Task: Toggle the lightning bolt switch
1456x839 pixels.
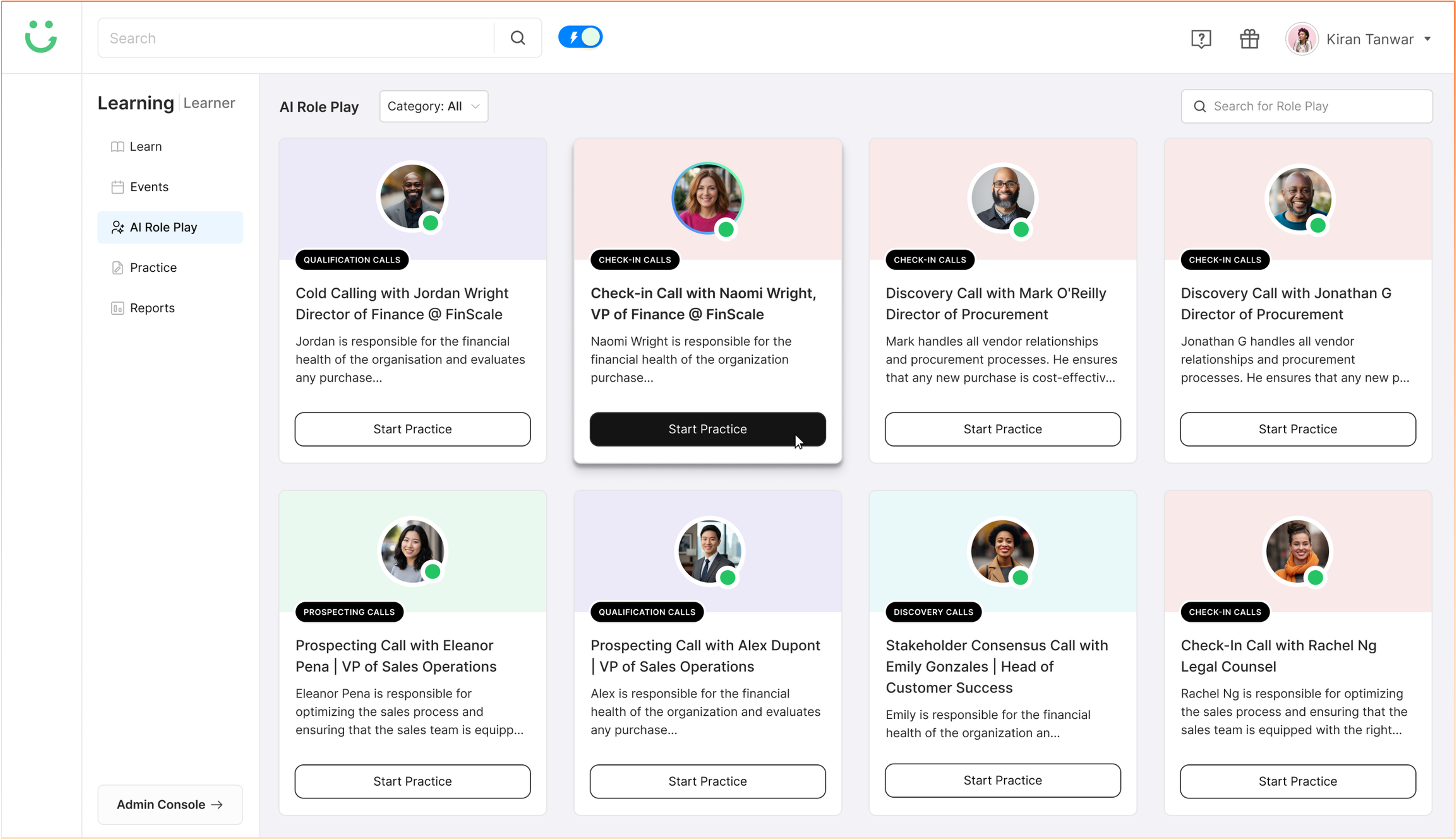Action: (x=580, y=37)
